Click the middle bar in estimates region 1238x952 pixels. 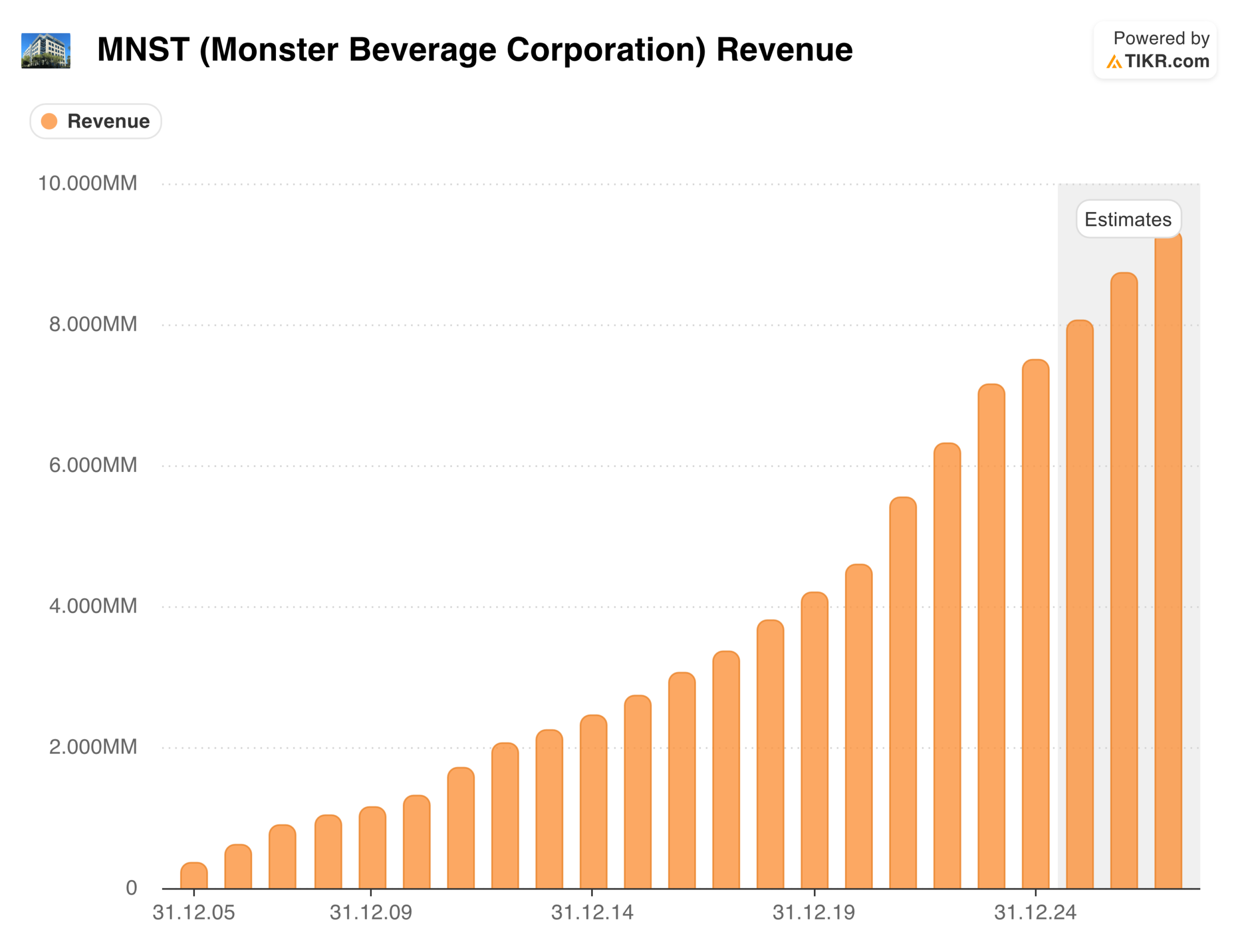[1123, 580]
